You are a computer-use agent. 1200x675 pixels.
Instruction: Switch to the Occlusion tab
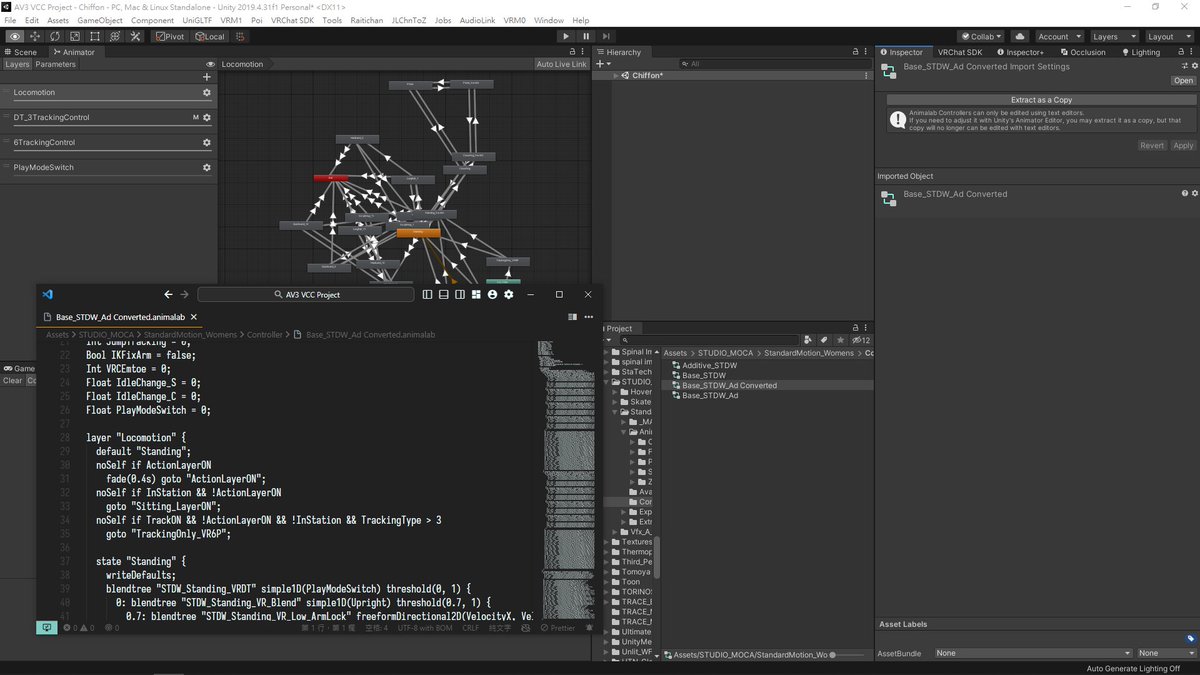click(1084, 52)
